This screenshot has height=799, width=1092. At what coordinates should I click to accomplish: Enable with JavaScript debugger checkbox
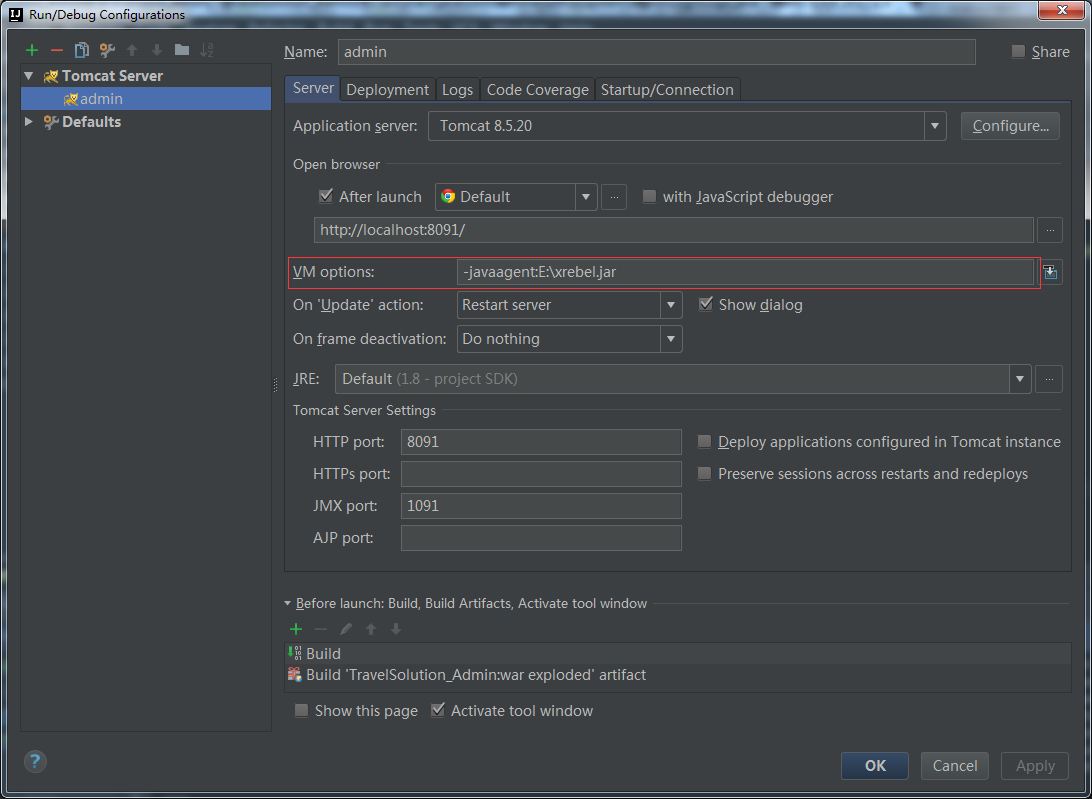[649, 196]
